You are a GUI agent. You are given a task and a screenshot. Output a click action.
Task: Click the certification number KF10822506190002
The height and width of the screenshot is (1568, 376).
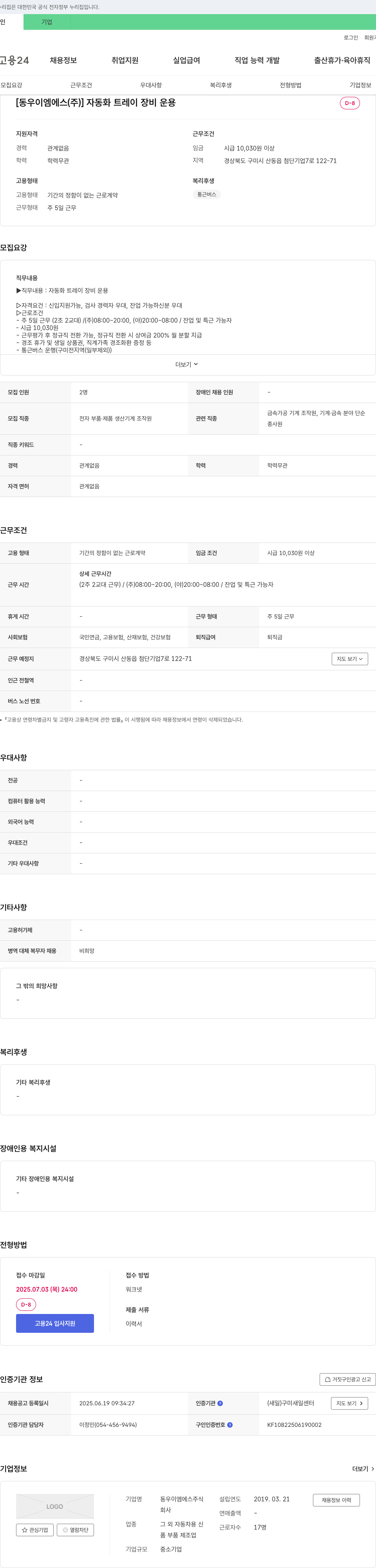click(295, 1425)
